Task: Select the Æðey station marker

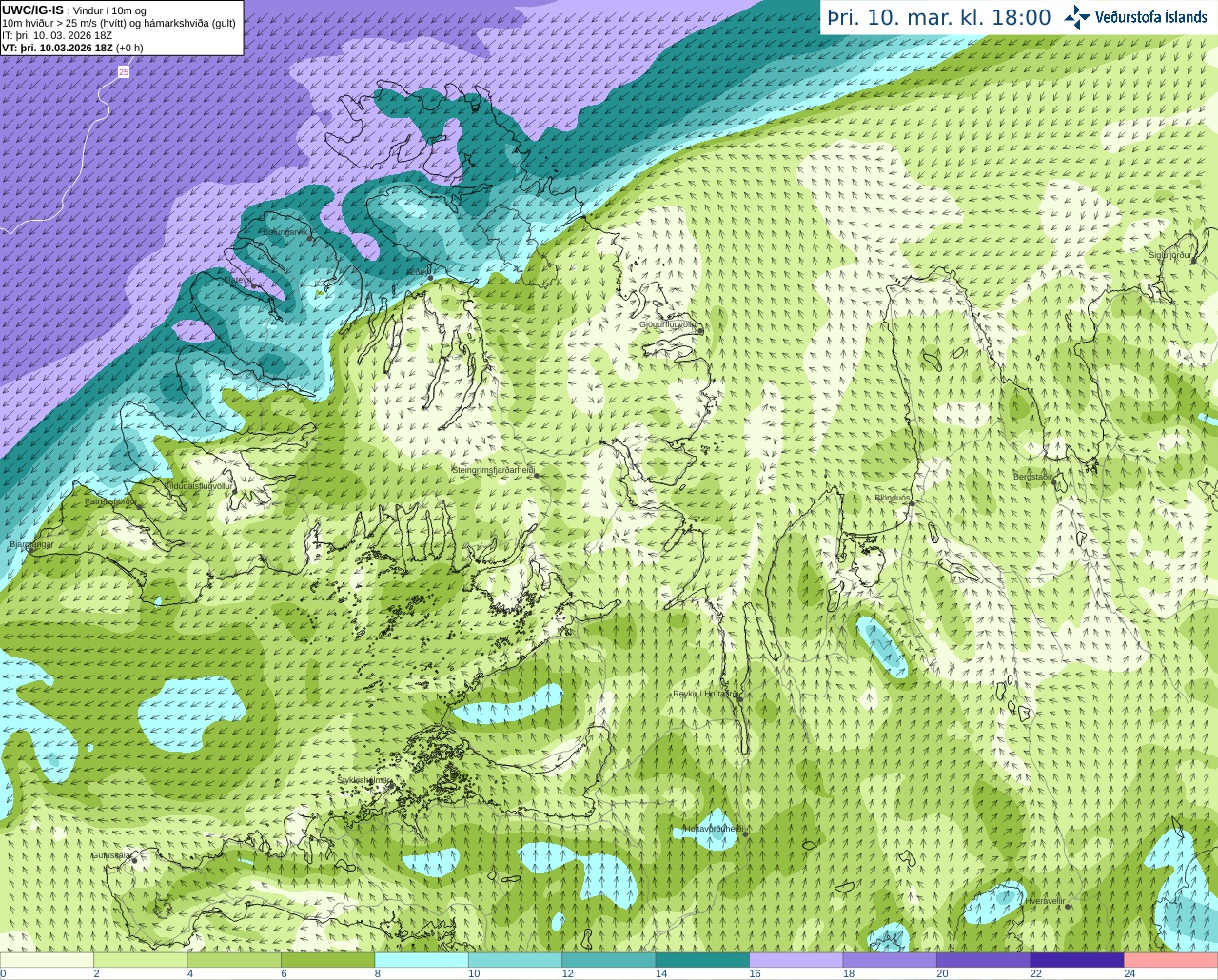Action: [430, 277]
